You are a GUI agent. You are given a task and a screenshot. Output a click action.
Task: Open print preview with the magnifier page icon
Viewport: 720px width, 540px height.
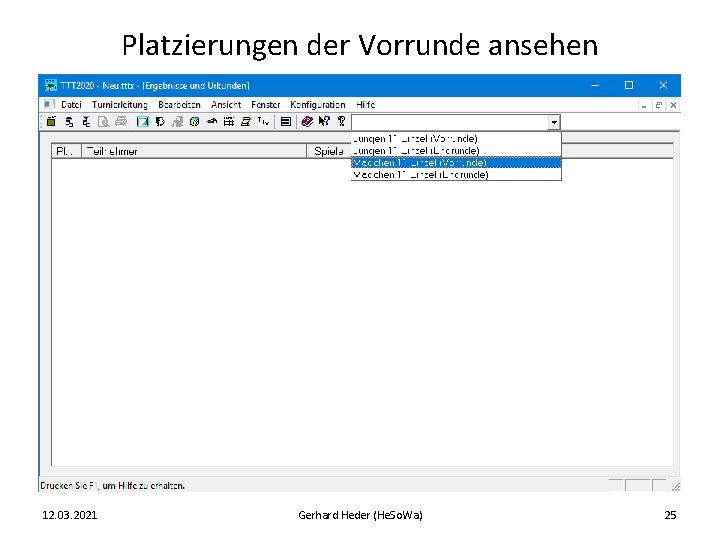click(x=104, y=122)
